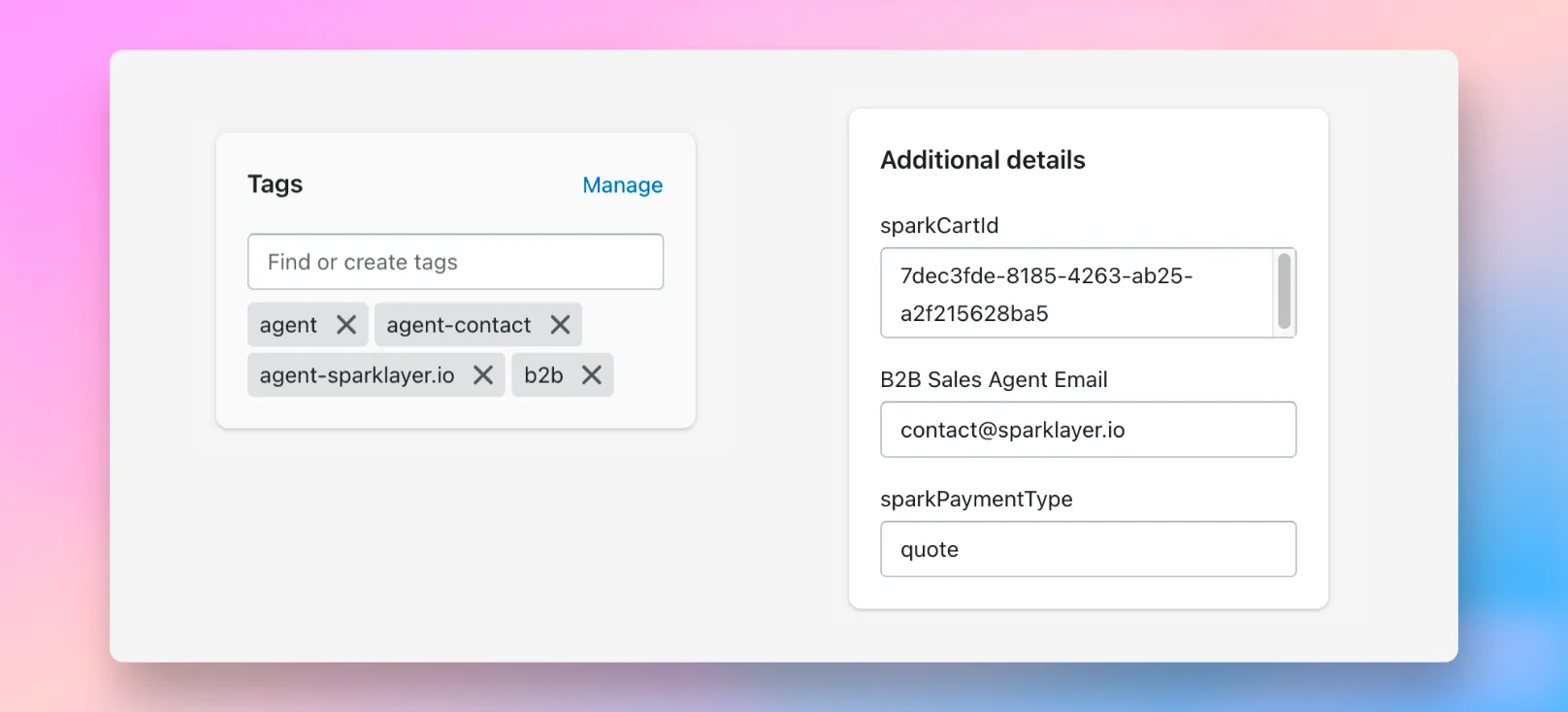Focus the Find or create tags field
1568x712 pixels.
click(456, 262)
